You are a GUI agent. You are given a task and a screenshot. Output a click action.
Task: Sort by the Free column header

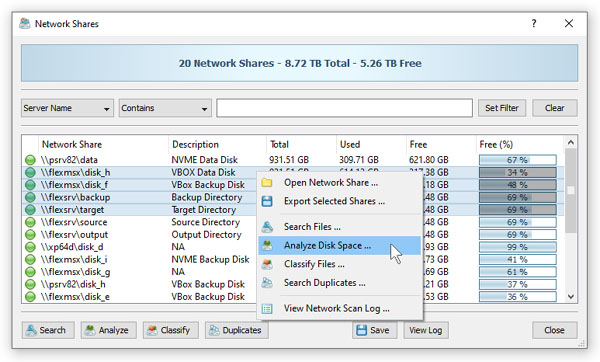pos(441,145)
